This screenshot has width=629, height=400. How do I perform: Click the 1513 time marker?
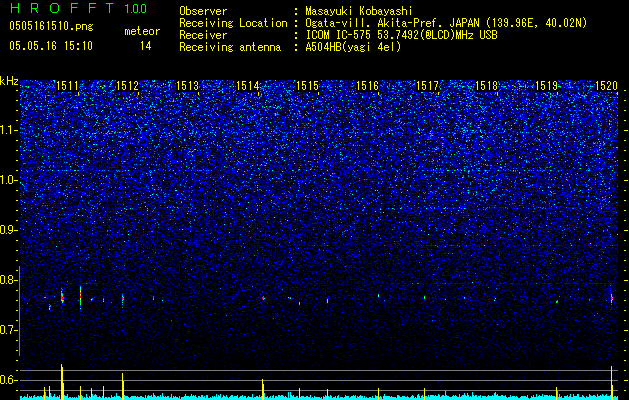tap(188, 85)
